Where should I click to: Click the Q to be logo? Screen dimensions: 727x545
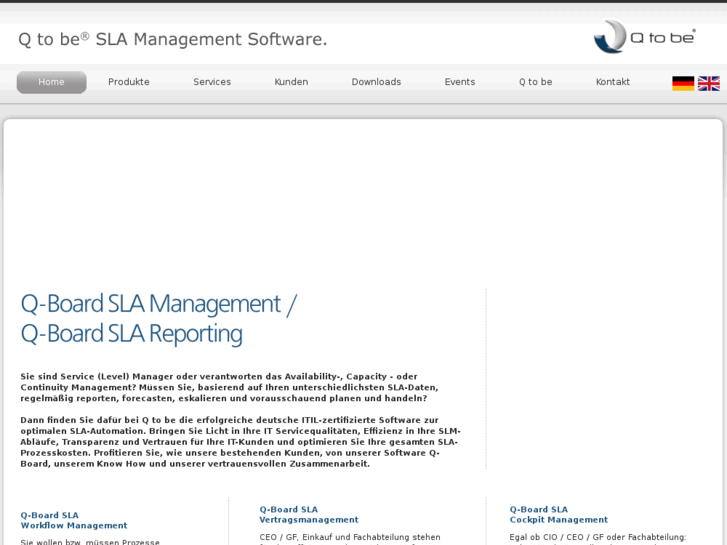click(644, 36)
